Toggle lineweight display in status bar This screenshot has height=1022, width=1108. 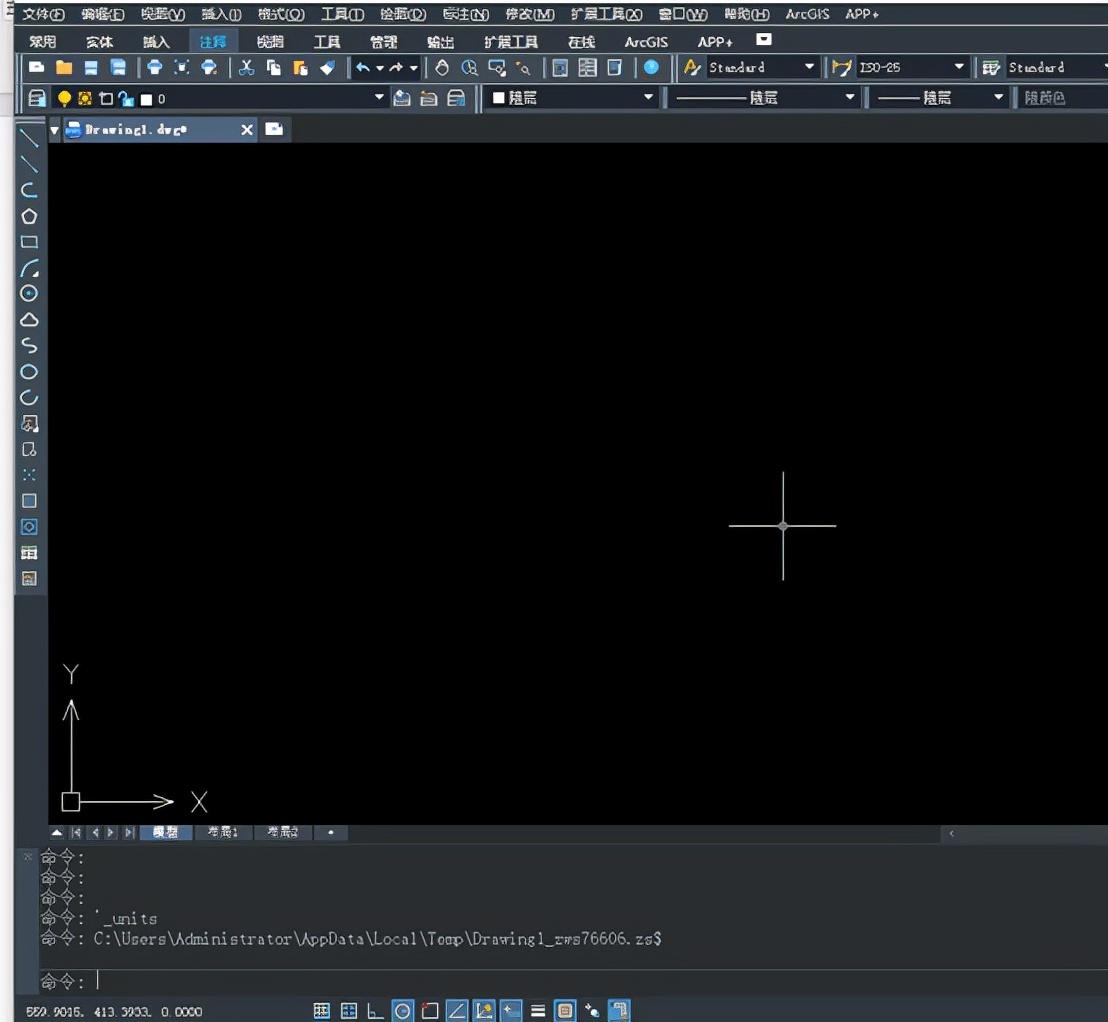(538, 1011)
